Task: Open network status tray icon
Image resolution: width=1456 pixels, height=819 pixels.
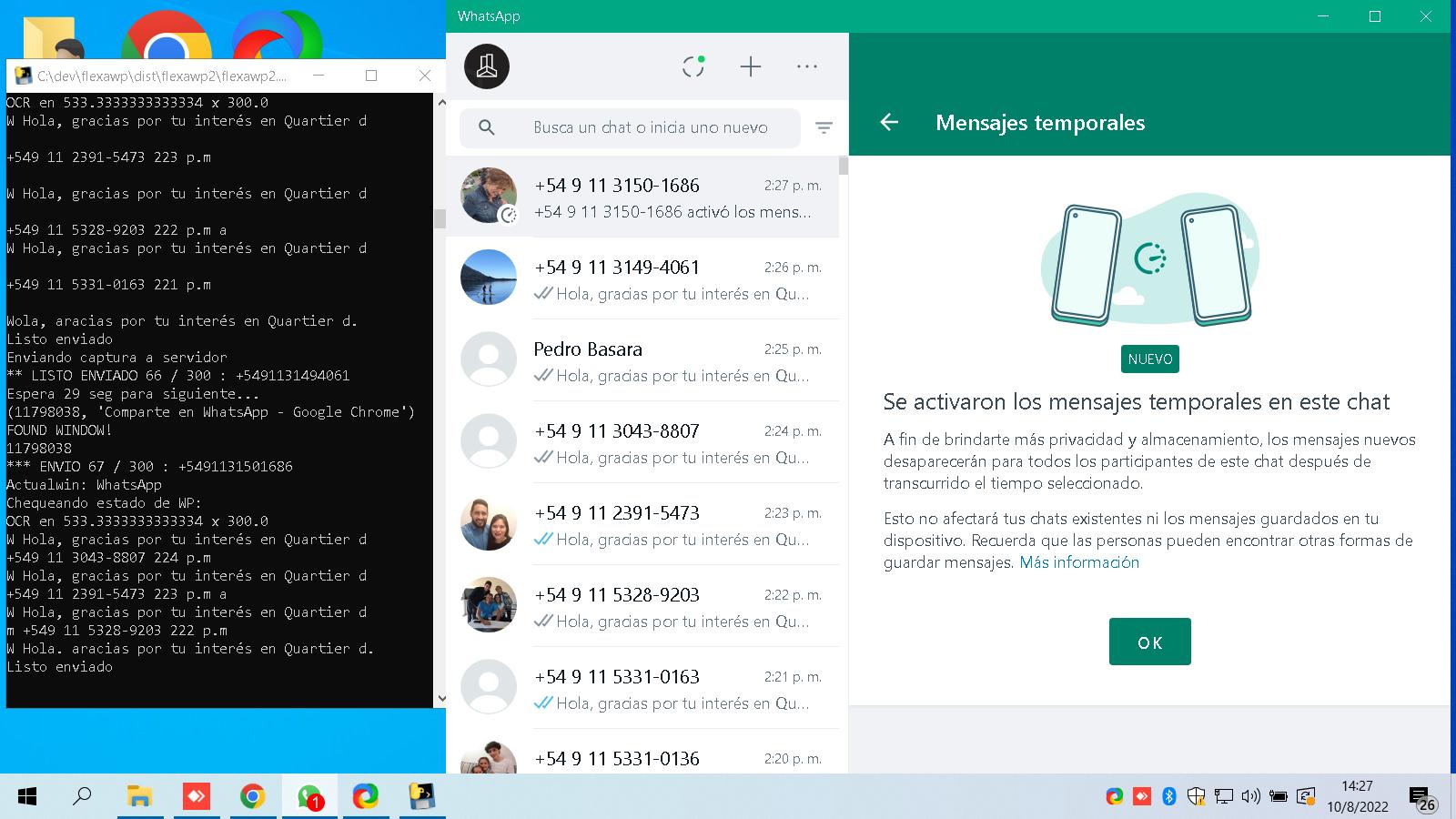Action: (x=1224, y=797)
